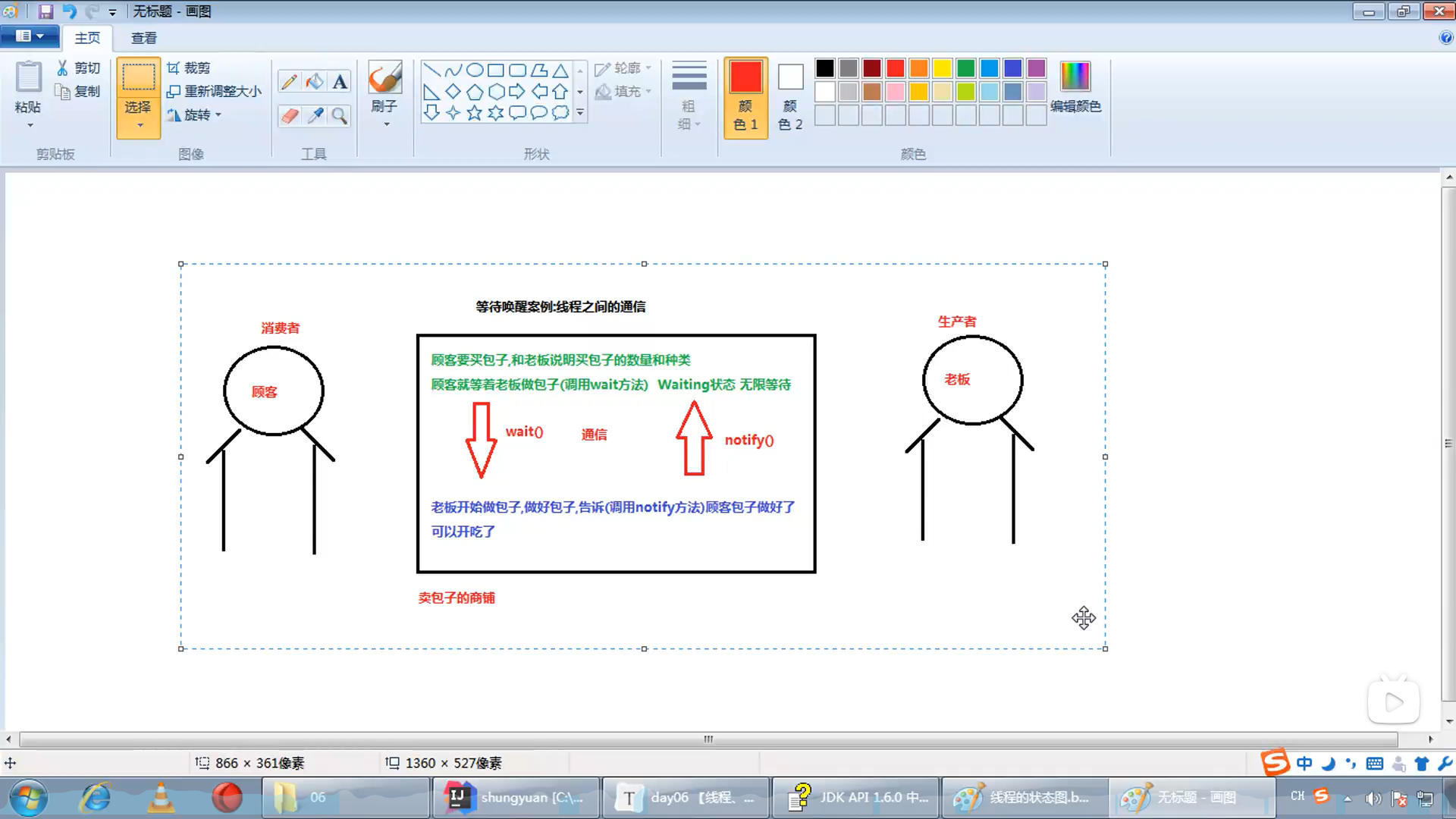This screenshot has width=1456, height=819.
Task: Pick the black color swatch
Action: [x=825, y=68]
